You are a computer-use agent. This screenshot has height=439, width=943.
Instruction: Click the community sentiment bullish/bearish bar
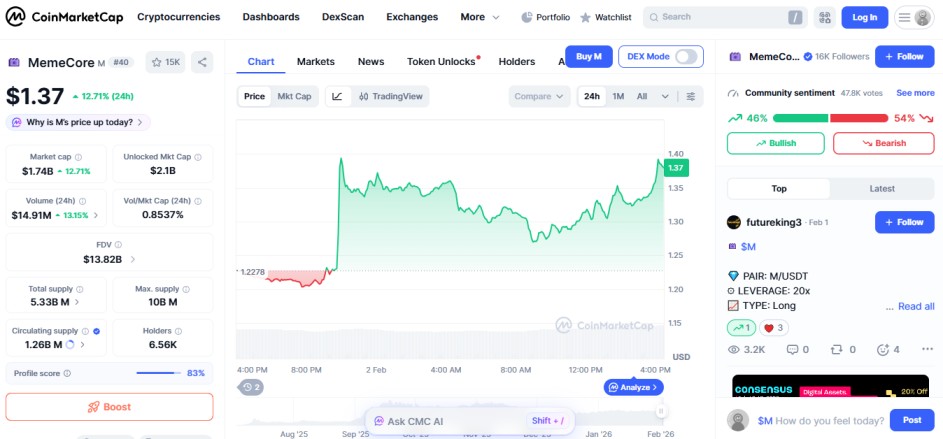pos(831,118)
